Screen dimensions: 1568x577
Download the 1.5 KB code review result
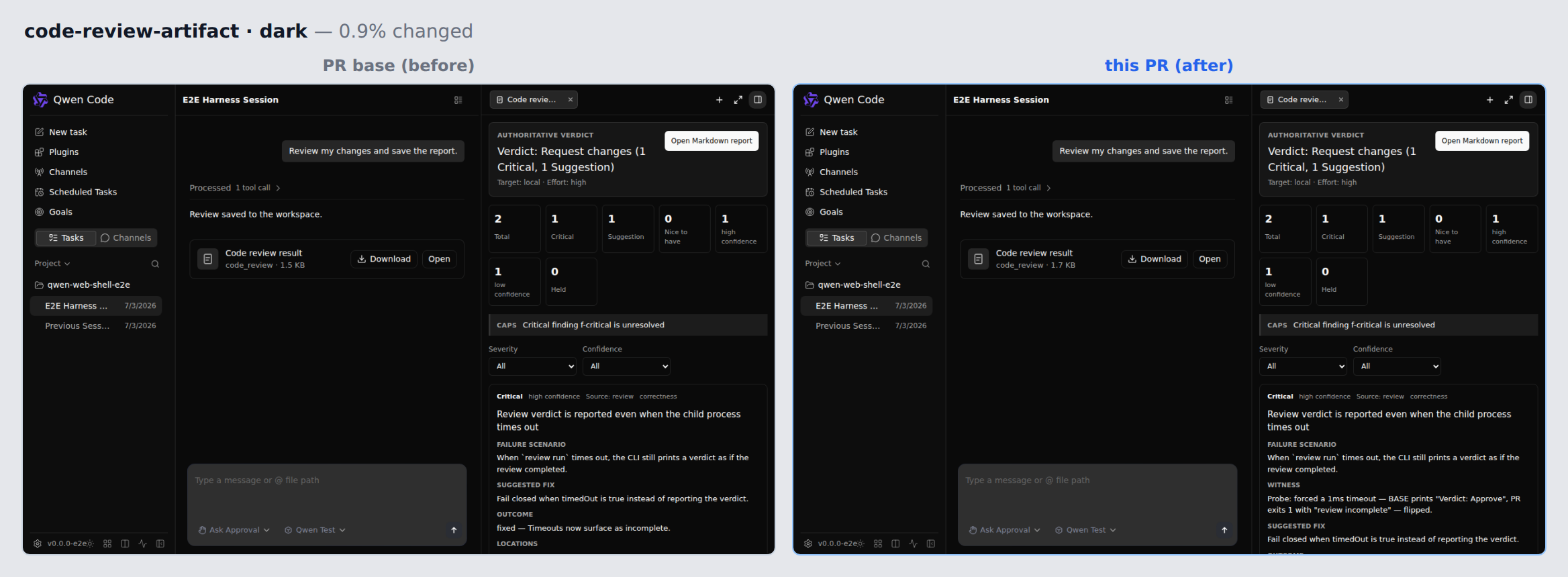384,259
